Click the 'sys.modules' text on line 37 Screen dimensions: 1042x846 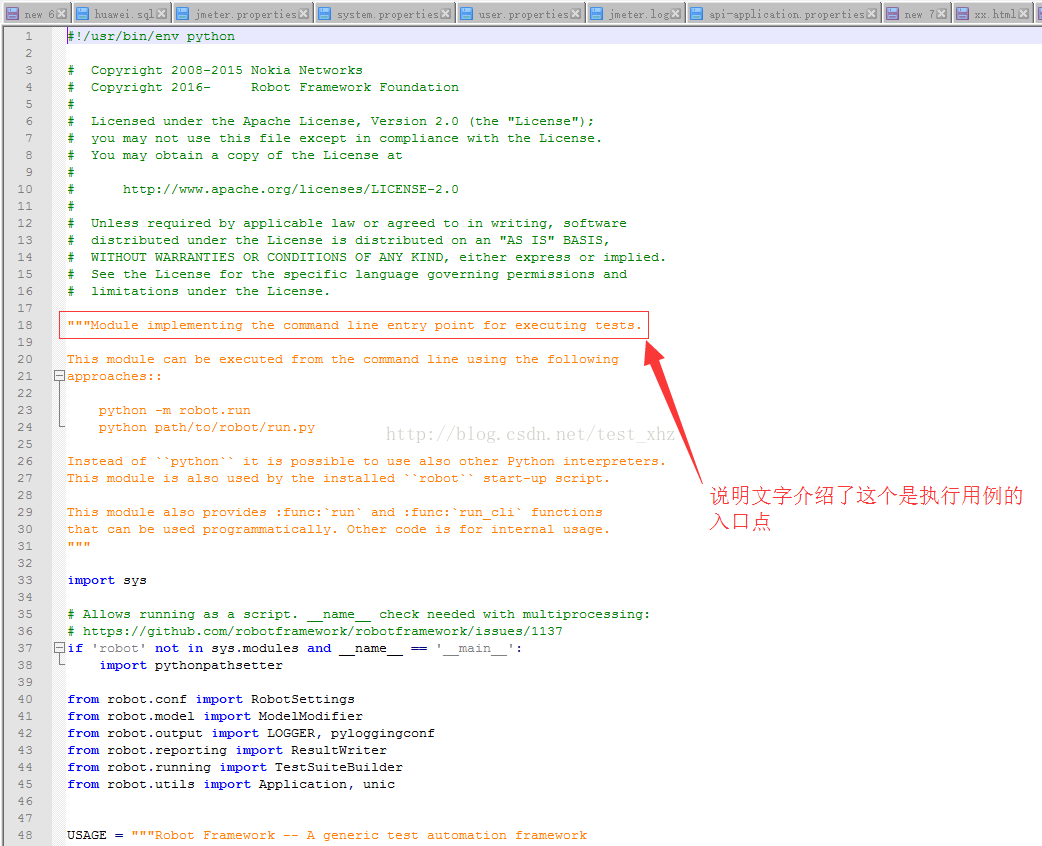255,648
